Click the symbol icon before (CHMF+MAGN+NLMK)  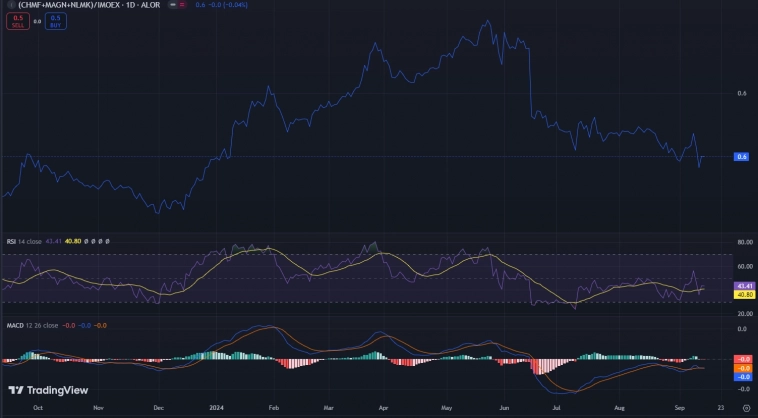coord(11,5)
